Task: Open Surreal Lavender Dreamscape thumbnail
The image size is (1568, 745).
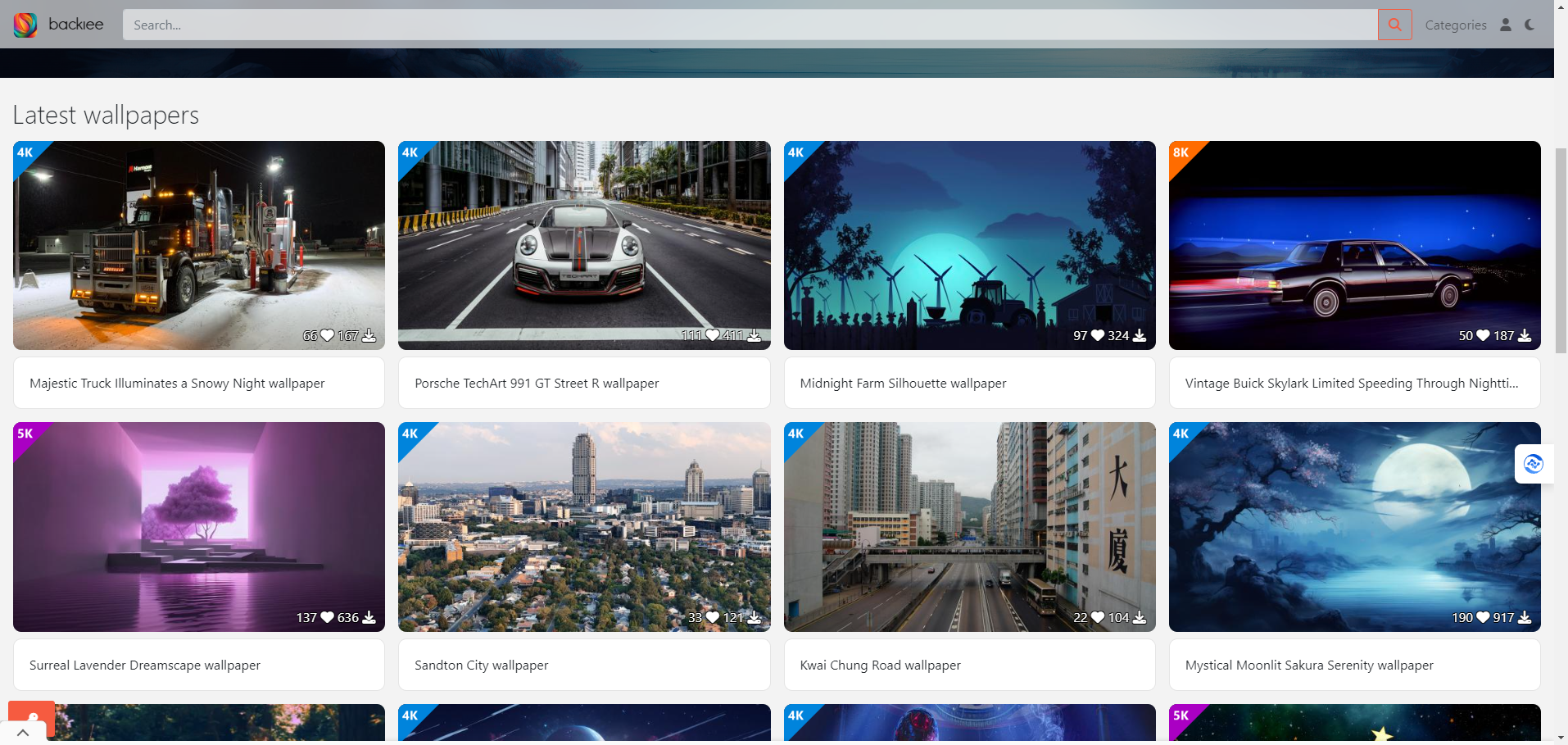Action: (x=199, y=527)
